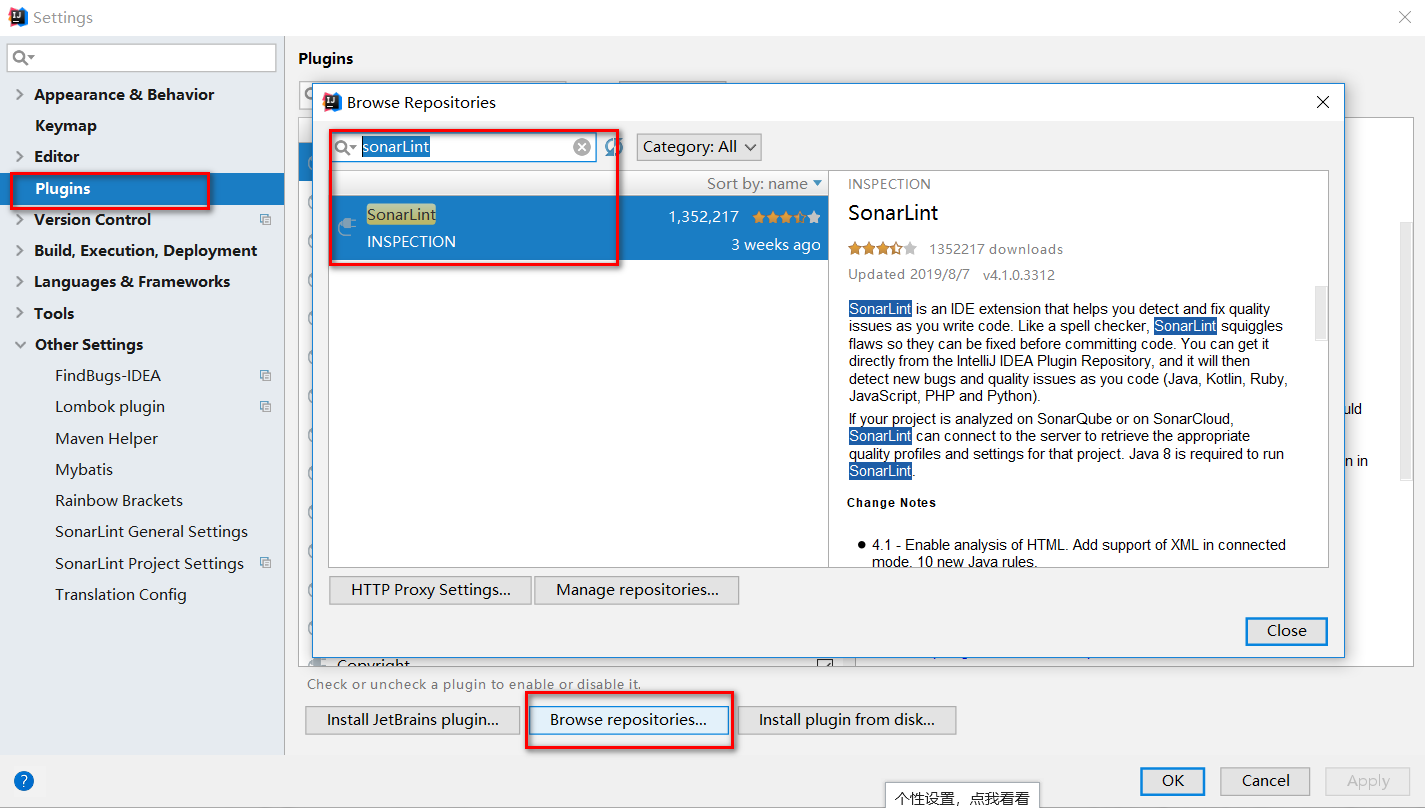Click the copy icon beside FindBugs-IDEA

tap(265, 376)
